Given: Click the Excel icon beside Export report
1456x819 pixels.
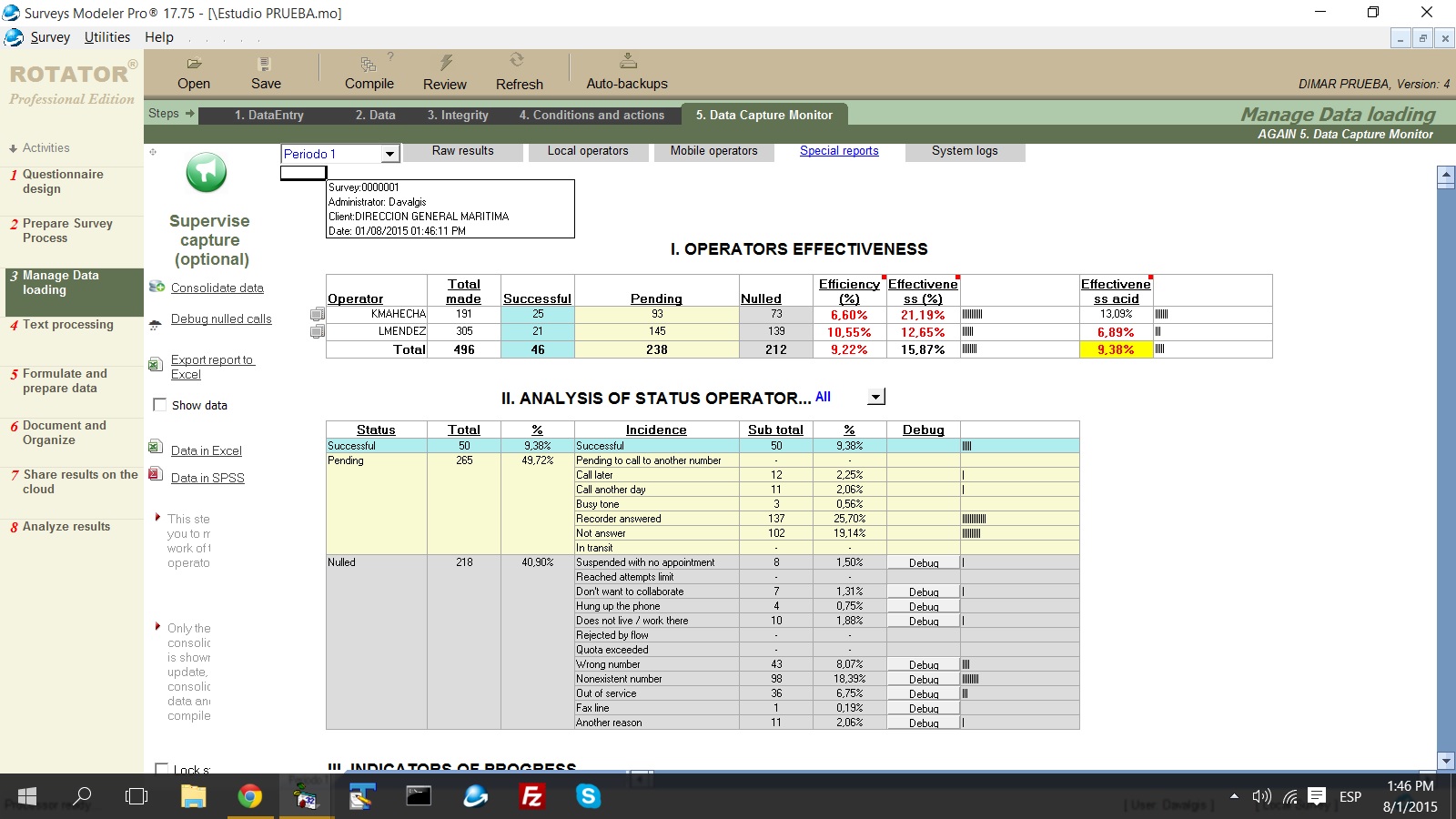Looking at the screenshot, I should (156, 365).
